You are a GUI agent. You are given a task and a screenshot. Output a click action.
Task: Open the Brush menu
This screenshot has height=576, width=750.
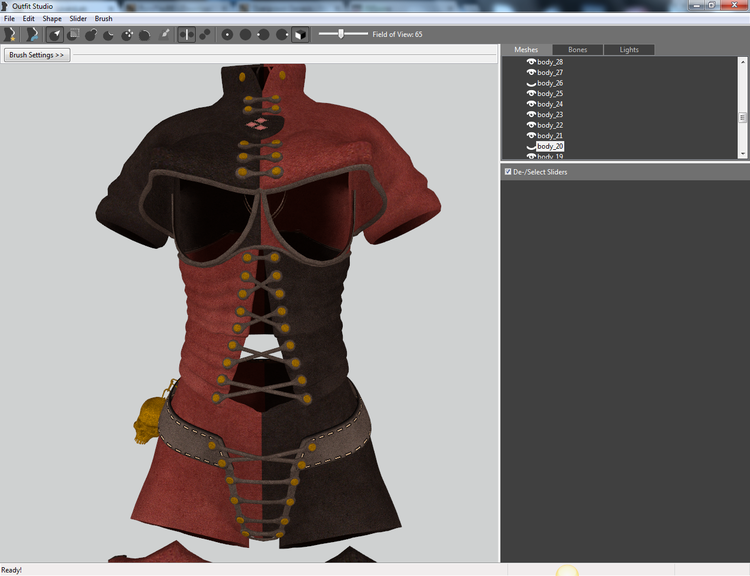click(103, 19)
